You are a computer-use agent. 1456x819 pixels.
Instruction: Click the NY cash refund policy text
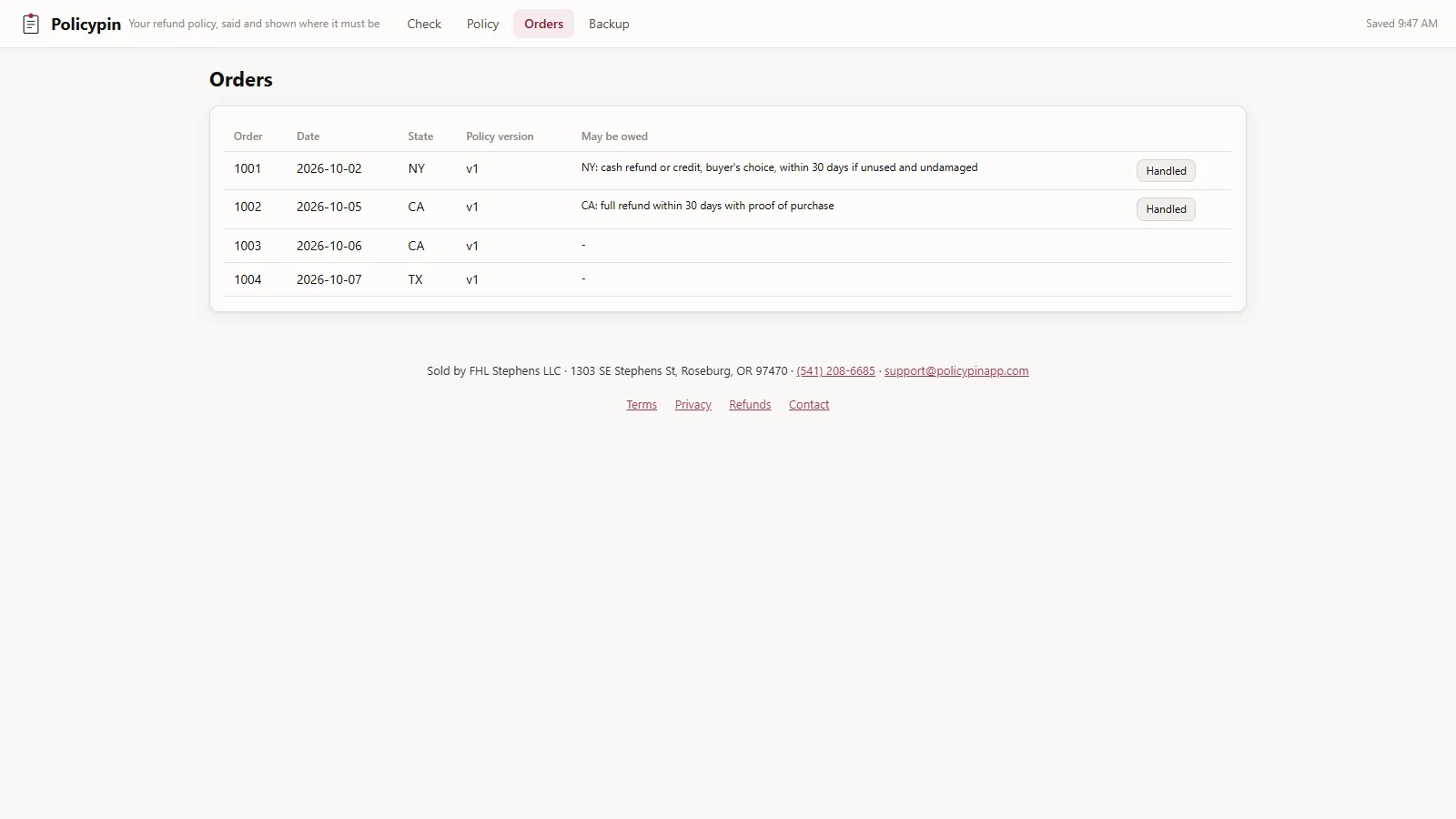coord(779,167)
